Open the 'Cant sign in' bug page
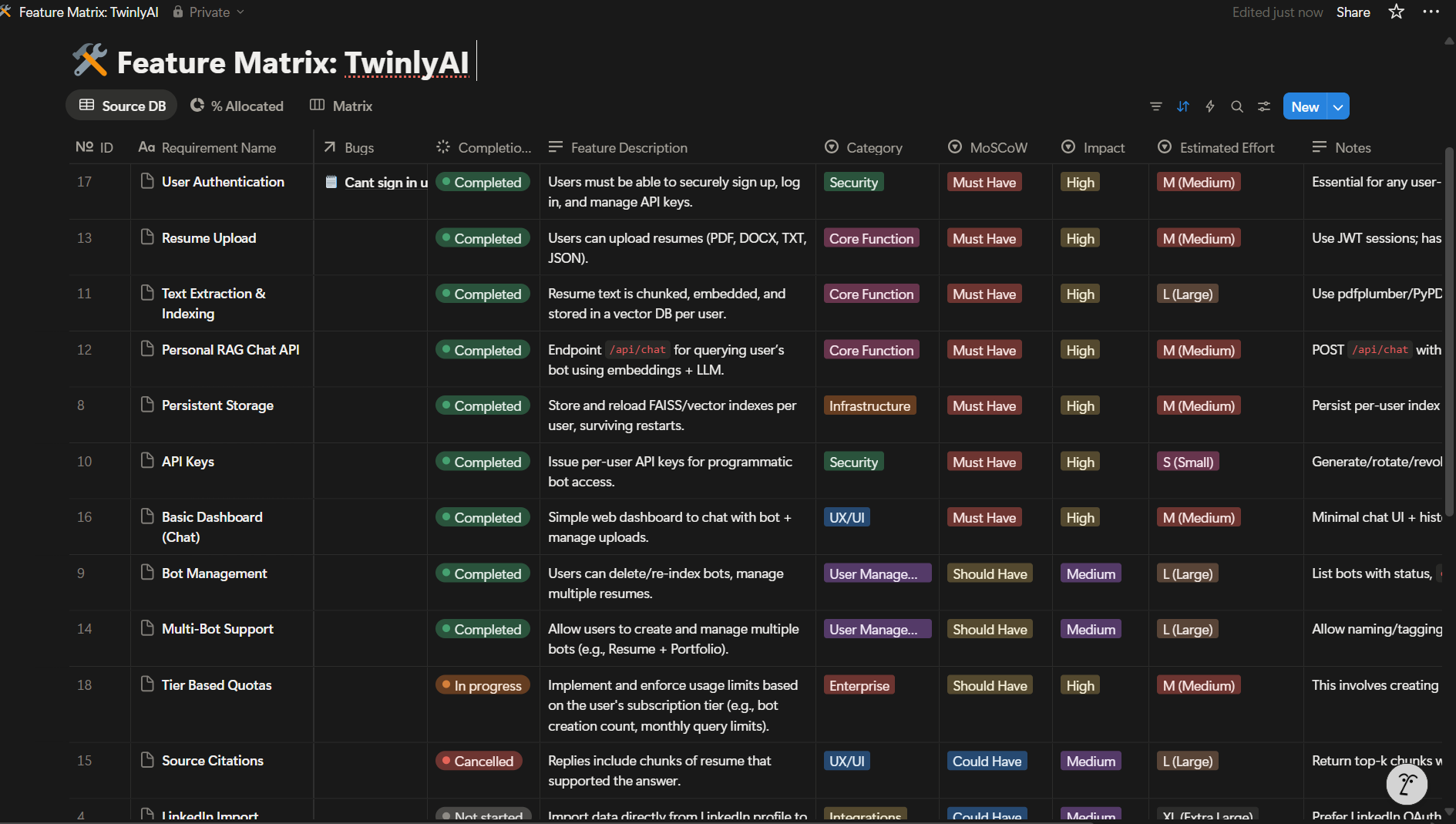The height and width of the screenshot is (824, 1456). tap(376, 183)
